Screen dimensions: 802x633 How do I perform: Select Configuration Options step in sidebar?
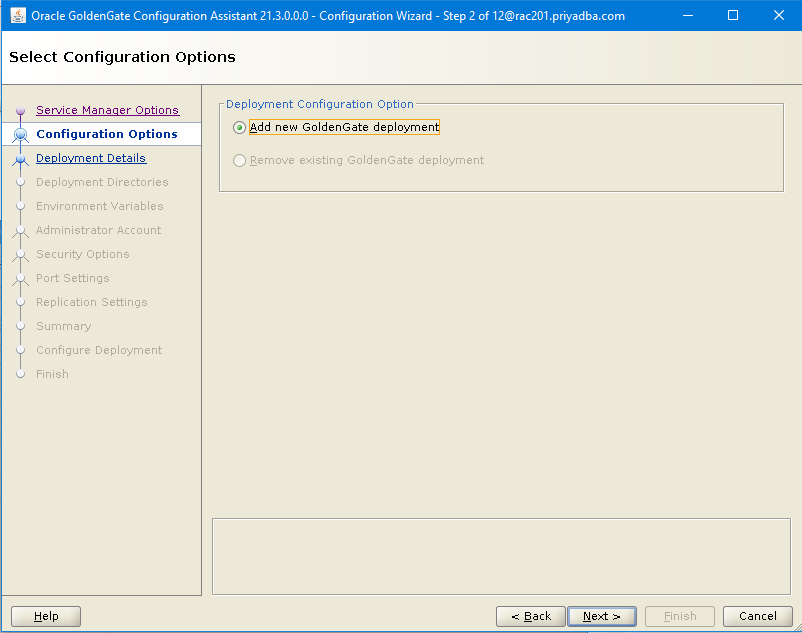click(107, 134)
